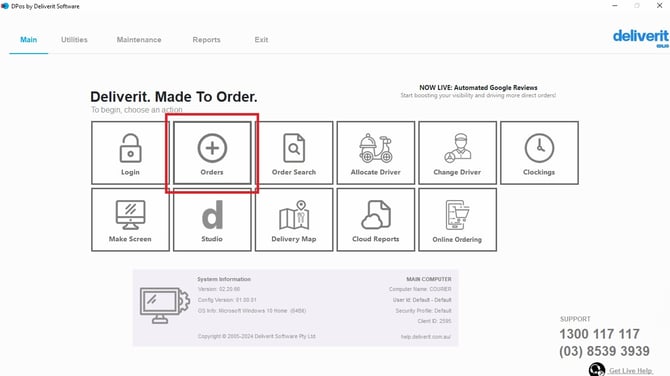Image resolution: width=670 pixels, height=376 pixels.
Task: Select the Main tab
Action: 29,40
